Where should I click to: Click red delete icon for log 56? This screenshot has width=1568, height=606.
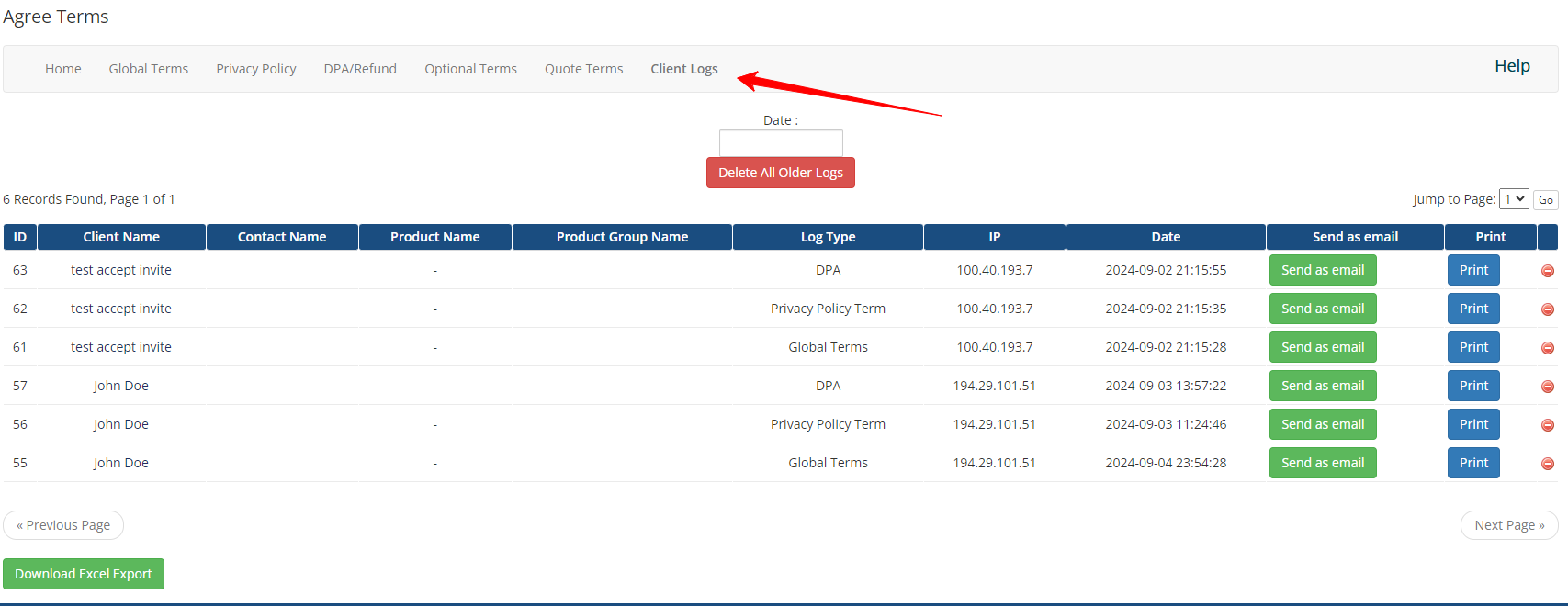(1547, 425)
